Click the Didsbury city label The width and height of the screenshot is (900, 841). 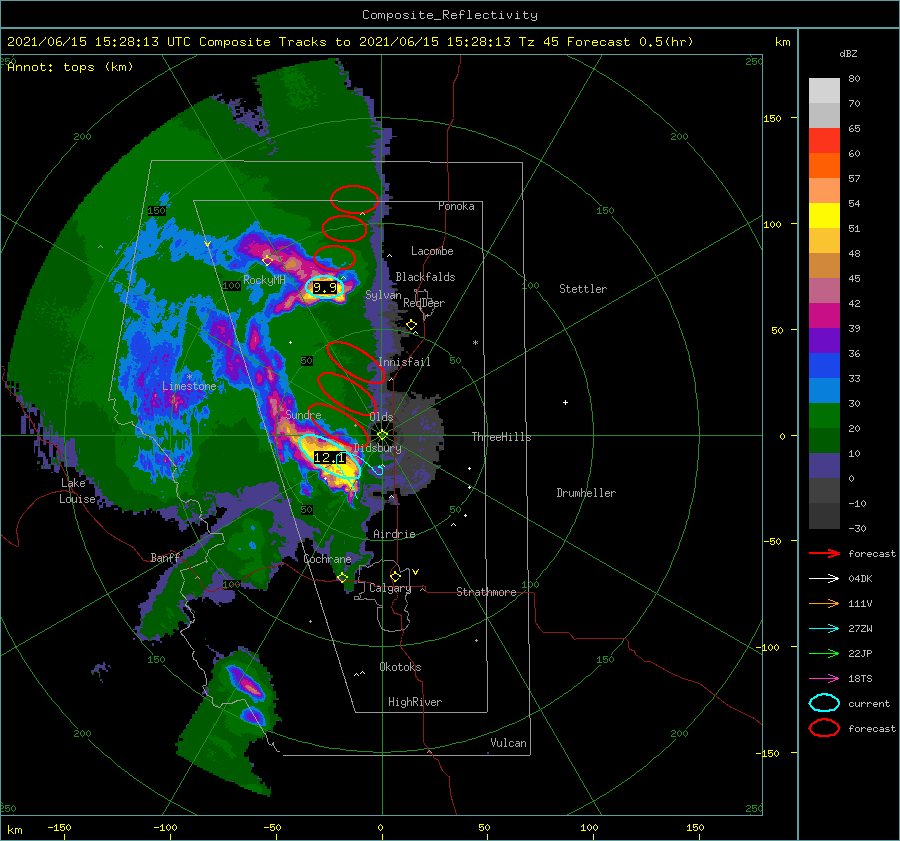tap(377, 448)
